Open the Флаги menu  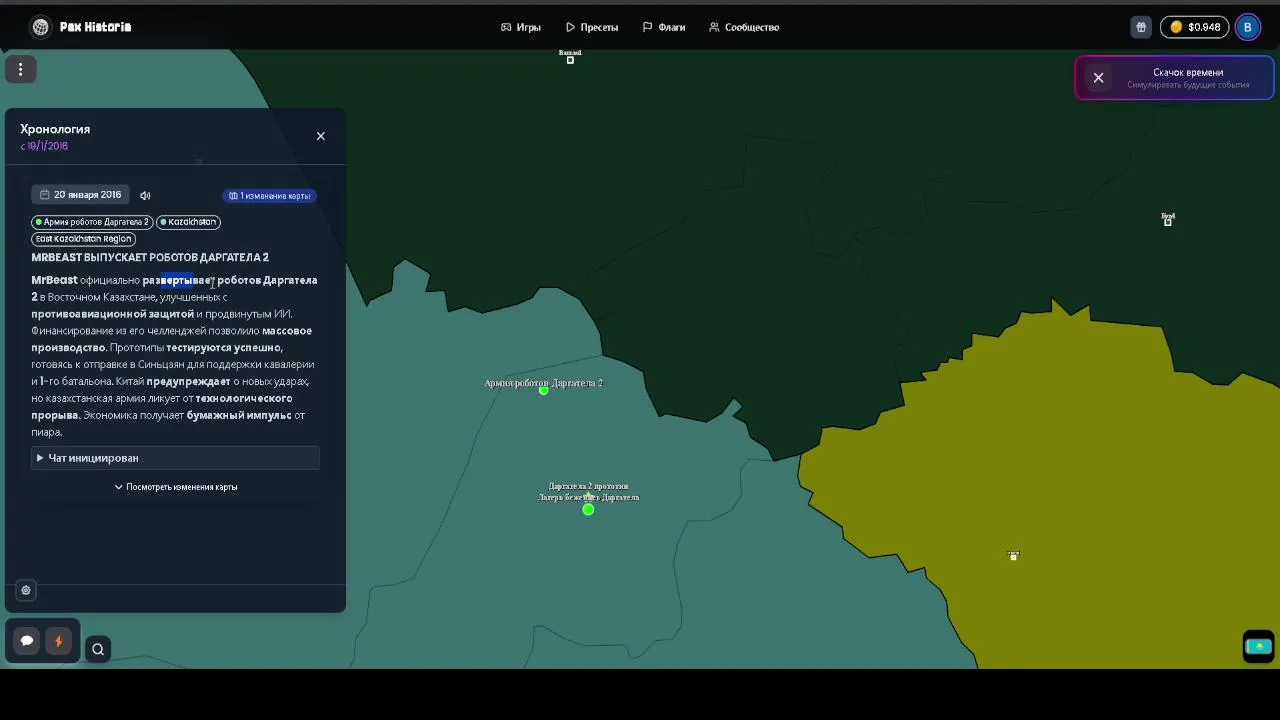664,27
